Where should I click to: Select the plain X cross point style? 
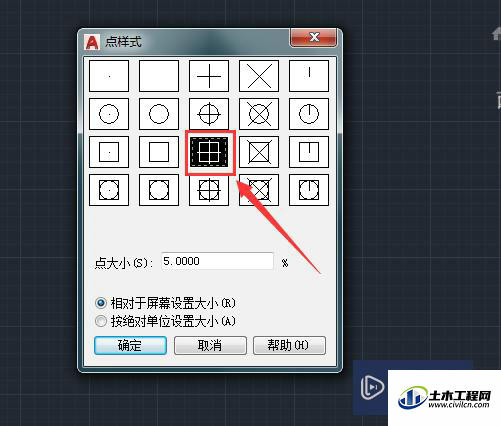coord(259,76)
